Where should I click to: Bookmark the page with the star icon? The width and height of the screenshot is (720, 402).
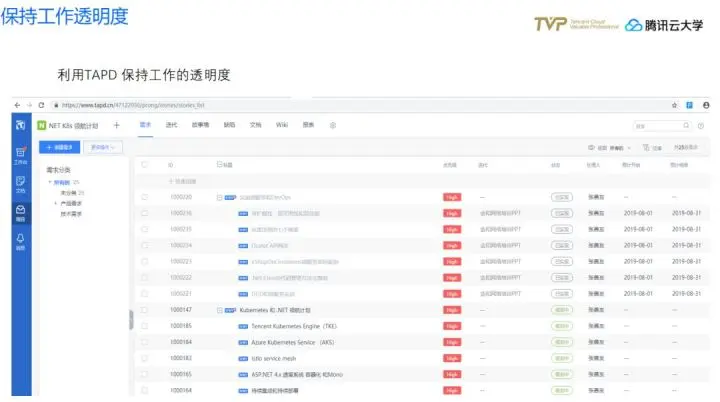674,105
